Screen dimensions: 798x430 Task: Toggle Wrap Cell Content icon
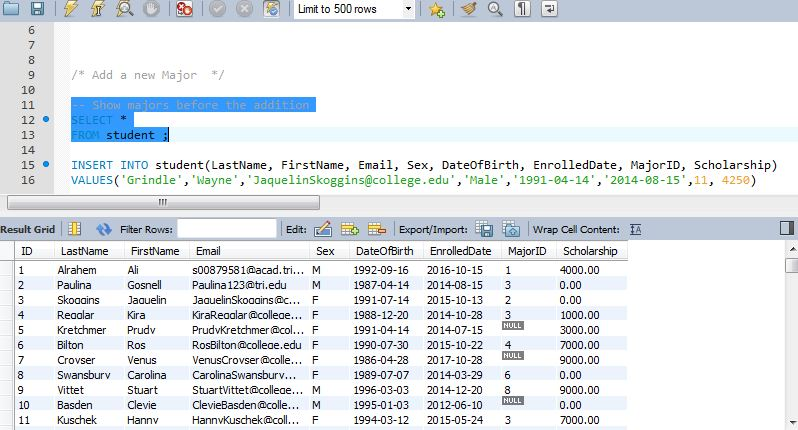[636, 230]
